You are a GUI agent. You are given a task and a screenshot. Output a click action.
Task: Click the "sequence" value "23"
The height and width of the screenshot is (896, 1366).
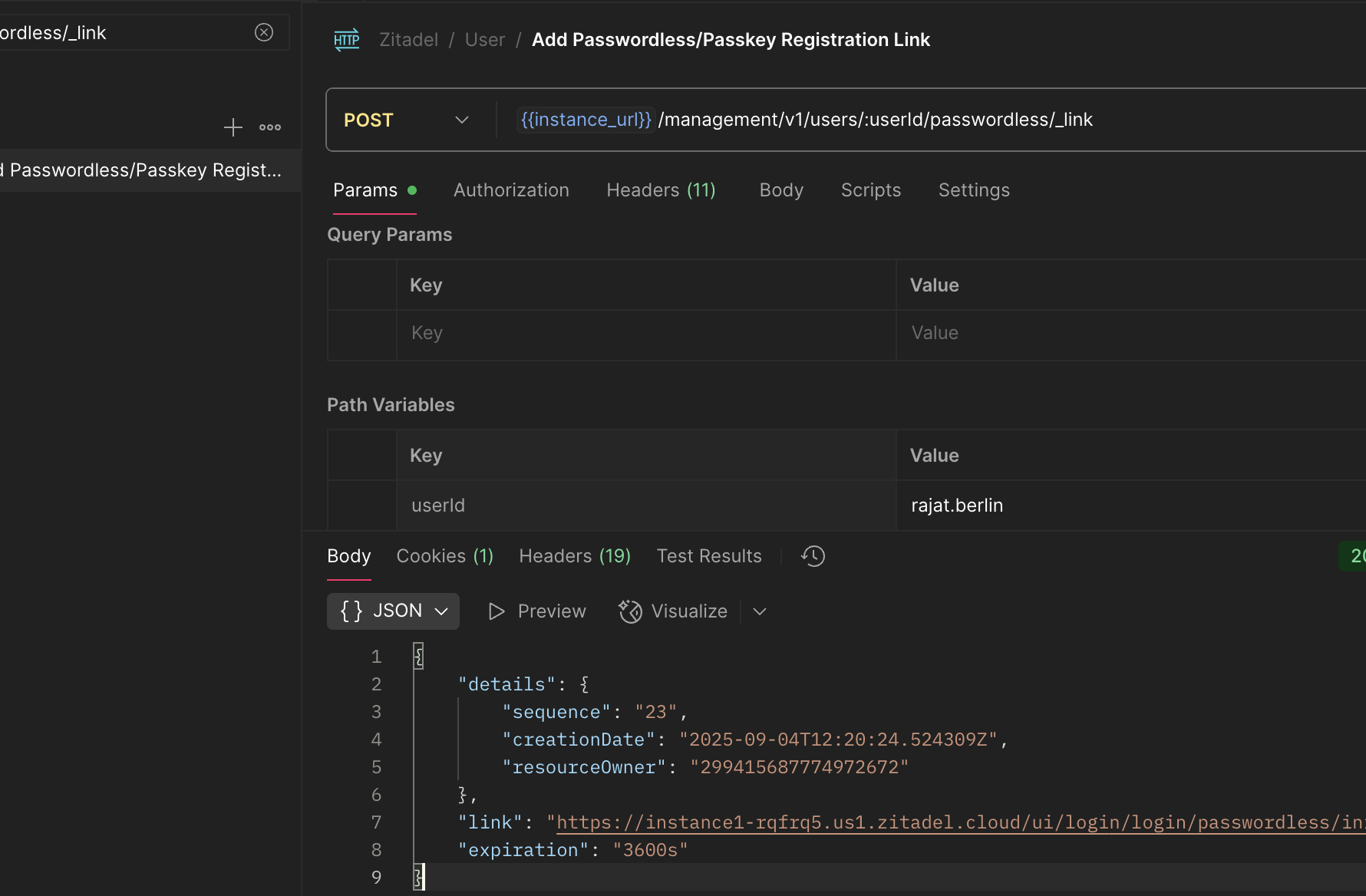point(655,712)
